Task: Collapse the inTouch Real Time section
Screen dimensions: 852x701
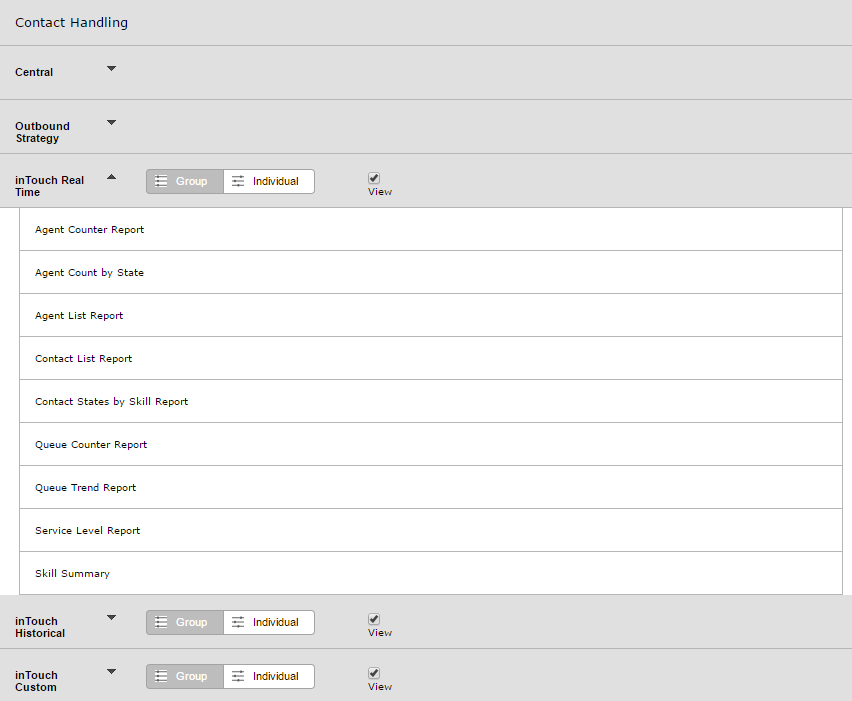Action: point(111,177)
